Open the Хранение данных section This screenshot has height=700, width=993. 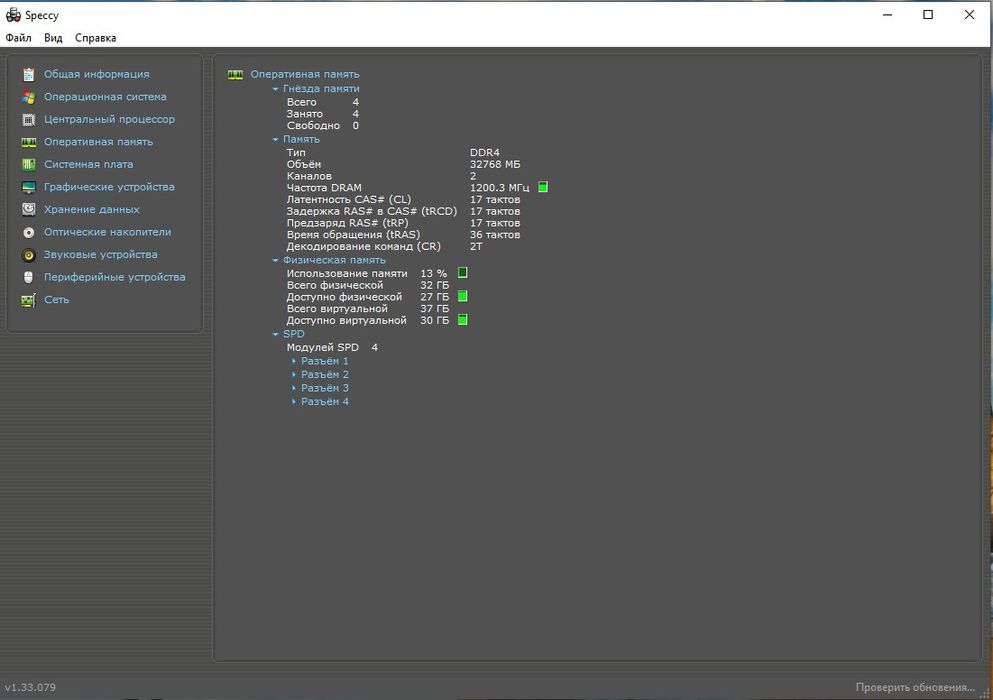(92, 209)
